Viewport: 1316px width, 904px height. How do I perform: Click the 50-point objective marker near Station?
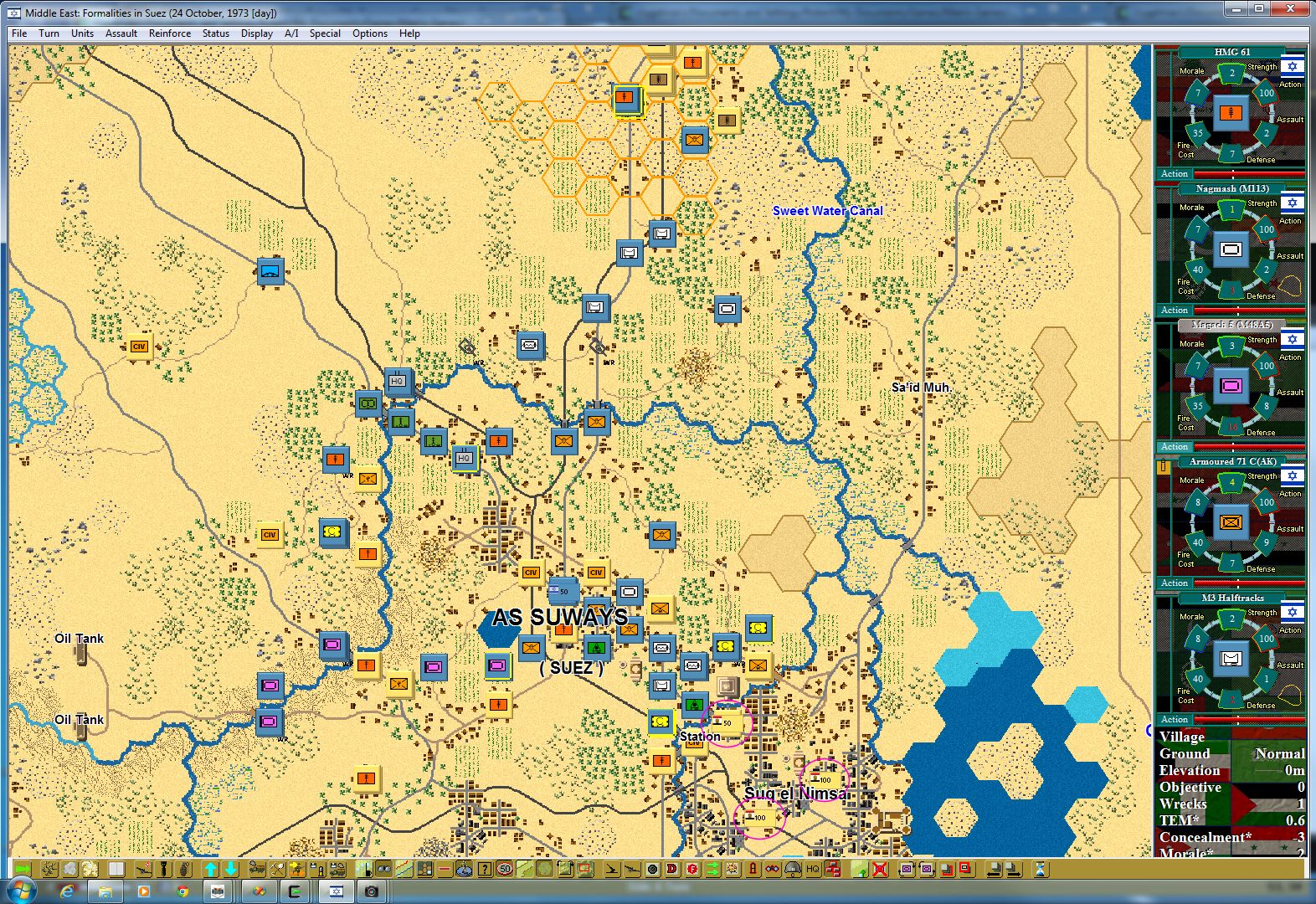[727, 723]
